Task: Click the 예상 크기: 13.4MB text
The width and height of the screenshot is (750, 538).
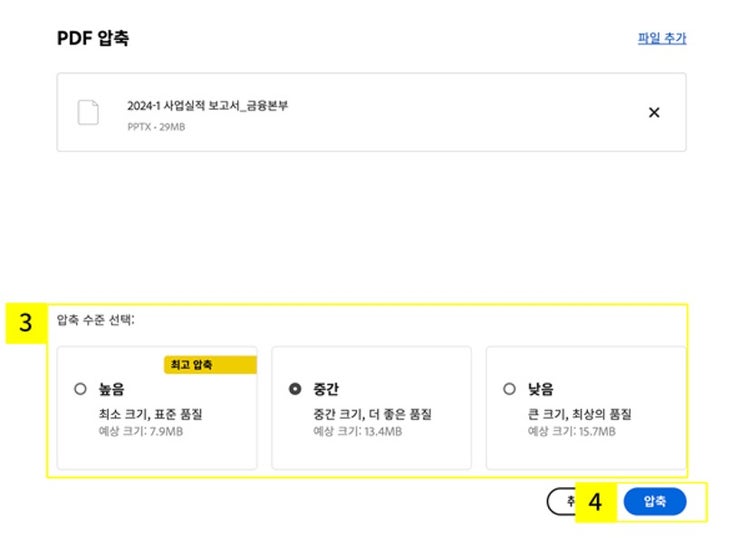Action: tap(357, 432)
